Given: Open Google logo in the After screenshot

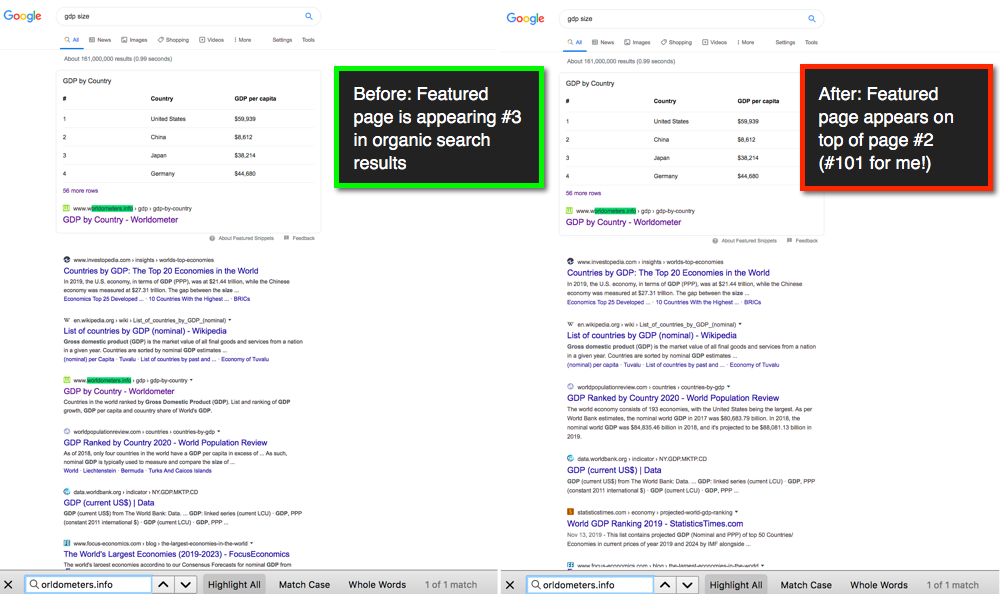Looking at the screenshot, I should click(x=526, y=19).
